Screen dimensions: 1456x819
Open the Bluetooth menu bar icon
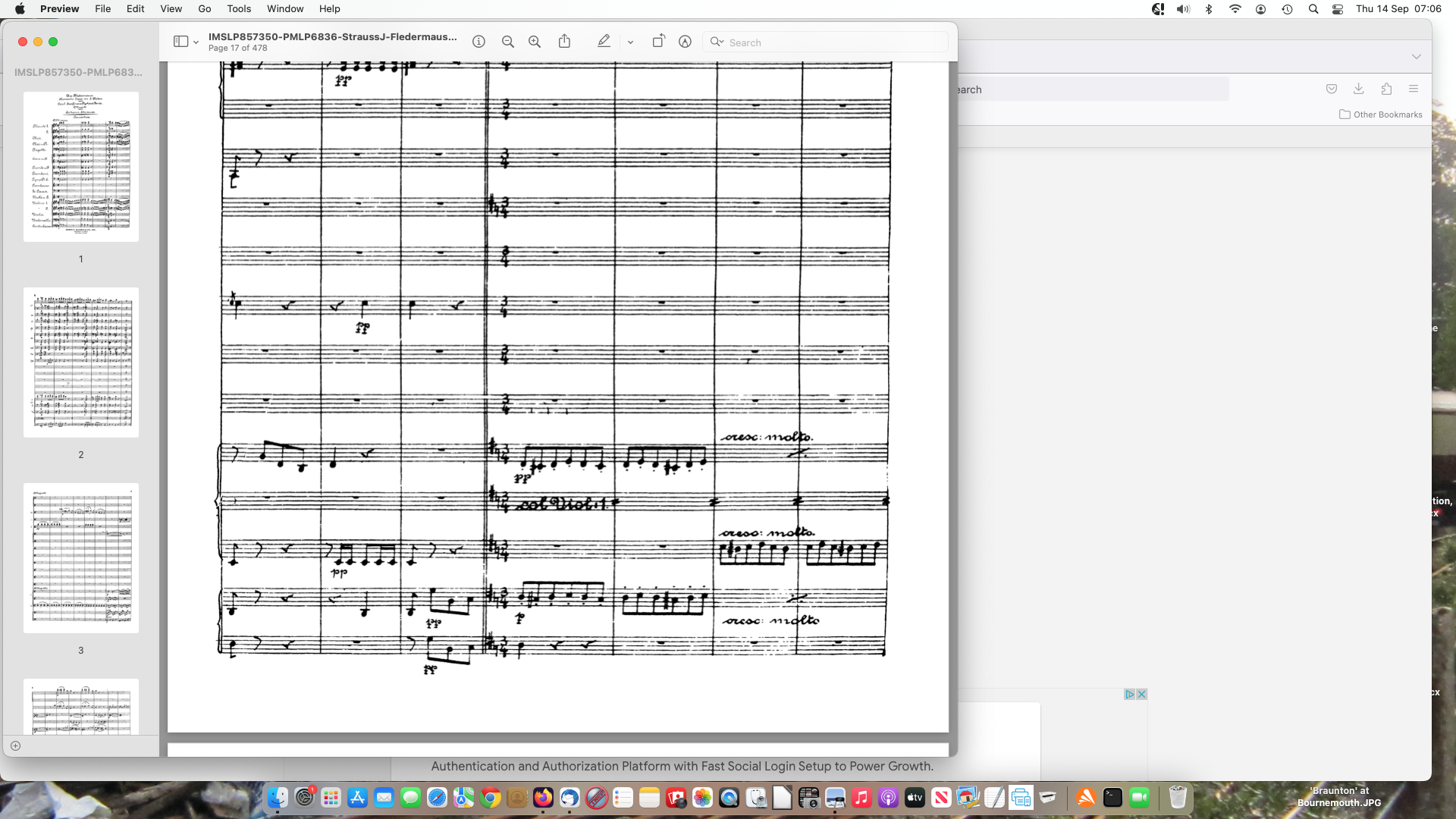[x=1209, y=9]
